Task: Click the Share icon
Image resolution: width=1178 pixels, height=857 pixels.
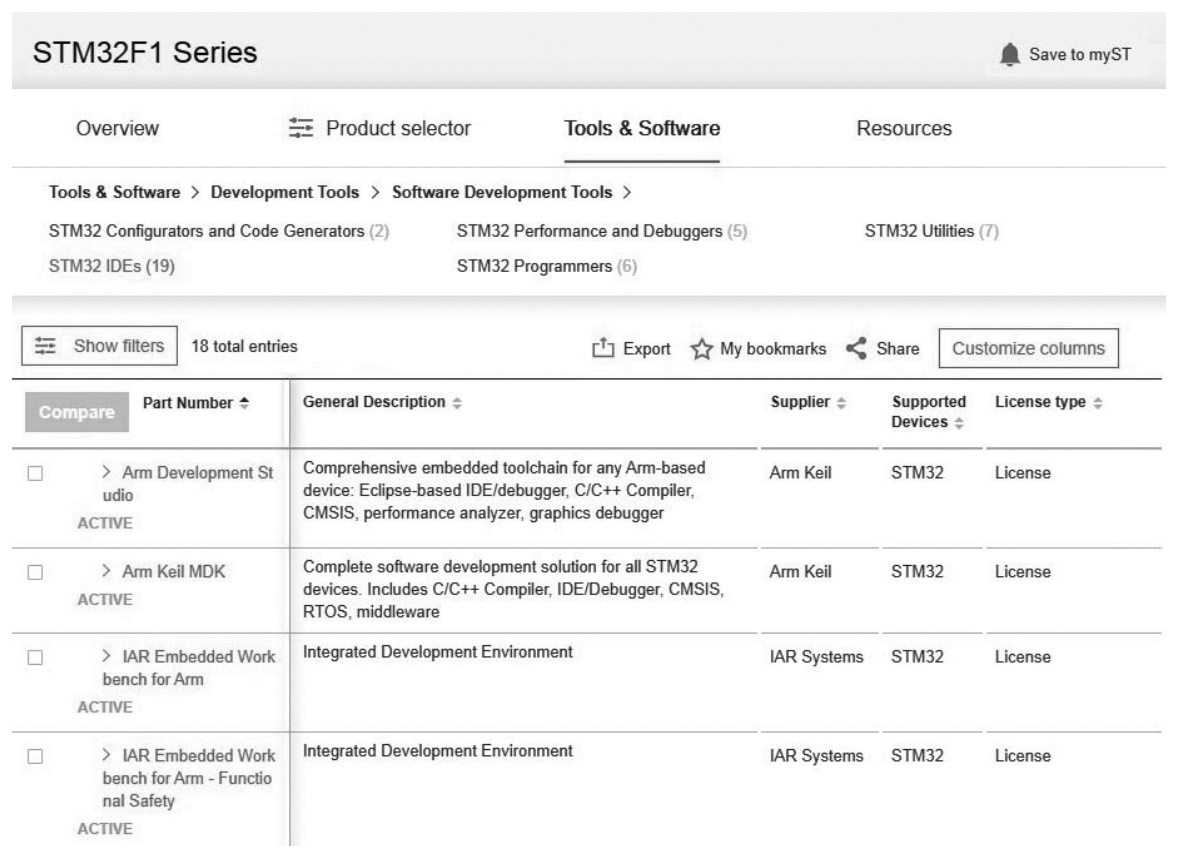Action: (856, 349)
